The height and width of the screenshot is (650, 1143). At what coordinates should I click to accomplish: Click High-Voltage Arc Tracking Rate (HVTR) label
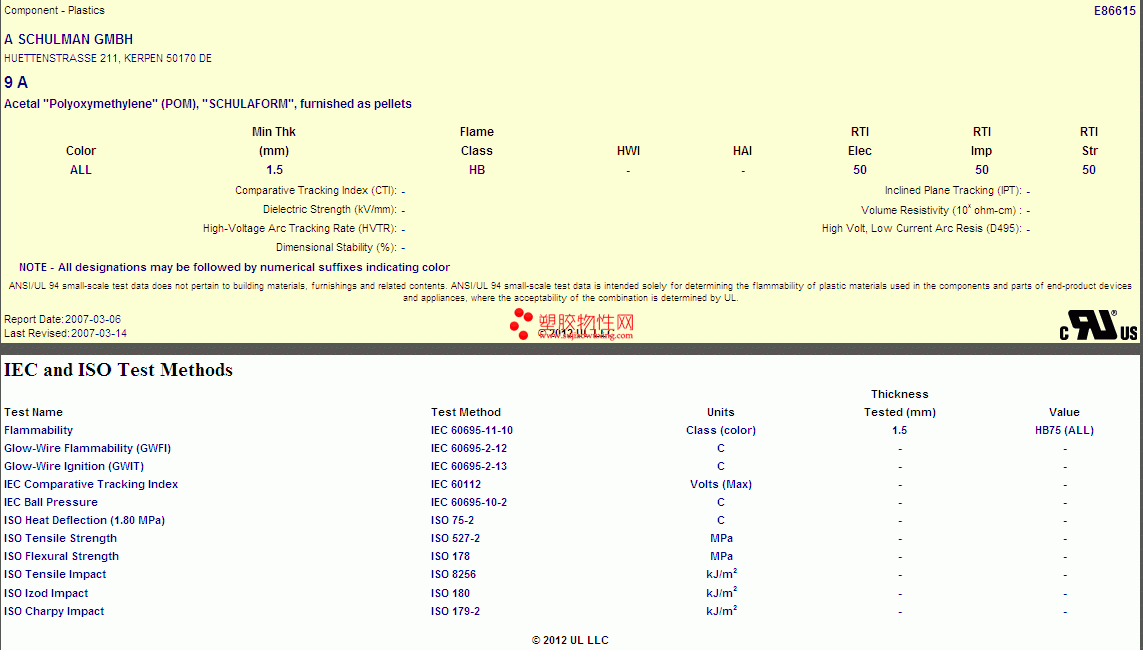300,228
